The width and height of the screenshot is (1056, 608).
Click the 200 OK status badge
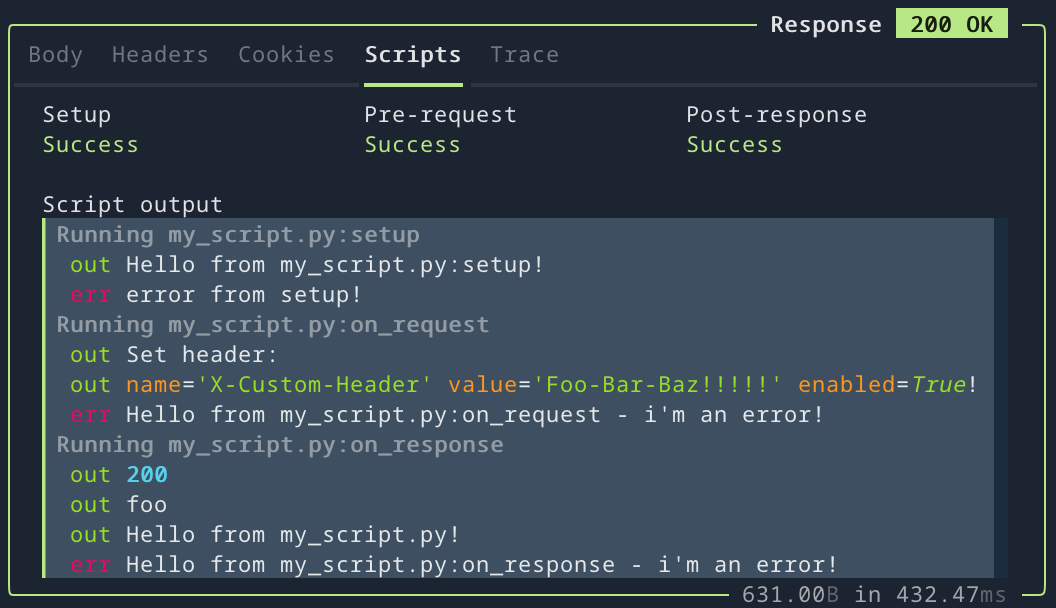(x=951, y=23)
